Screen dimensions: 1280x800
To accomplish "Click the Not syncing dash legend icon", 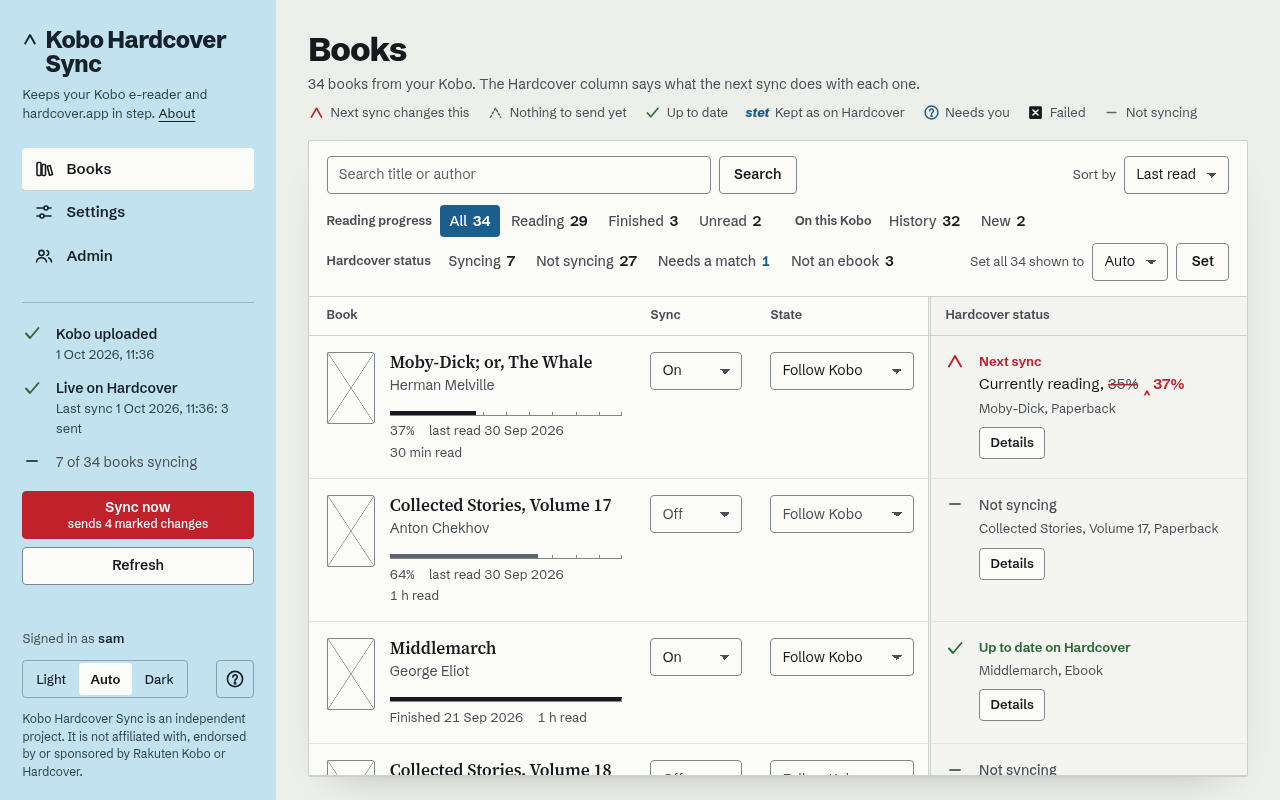I will (x=1111, y=112).
